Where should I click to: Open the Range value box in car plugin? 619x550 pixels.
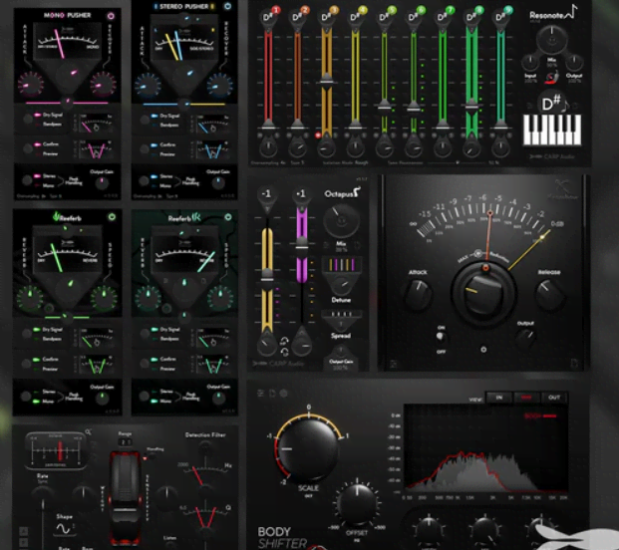pyautogui.click(x=125, y=442)
